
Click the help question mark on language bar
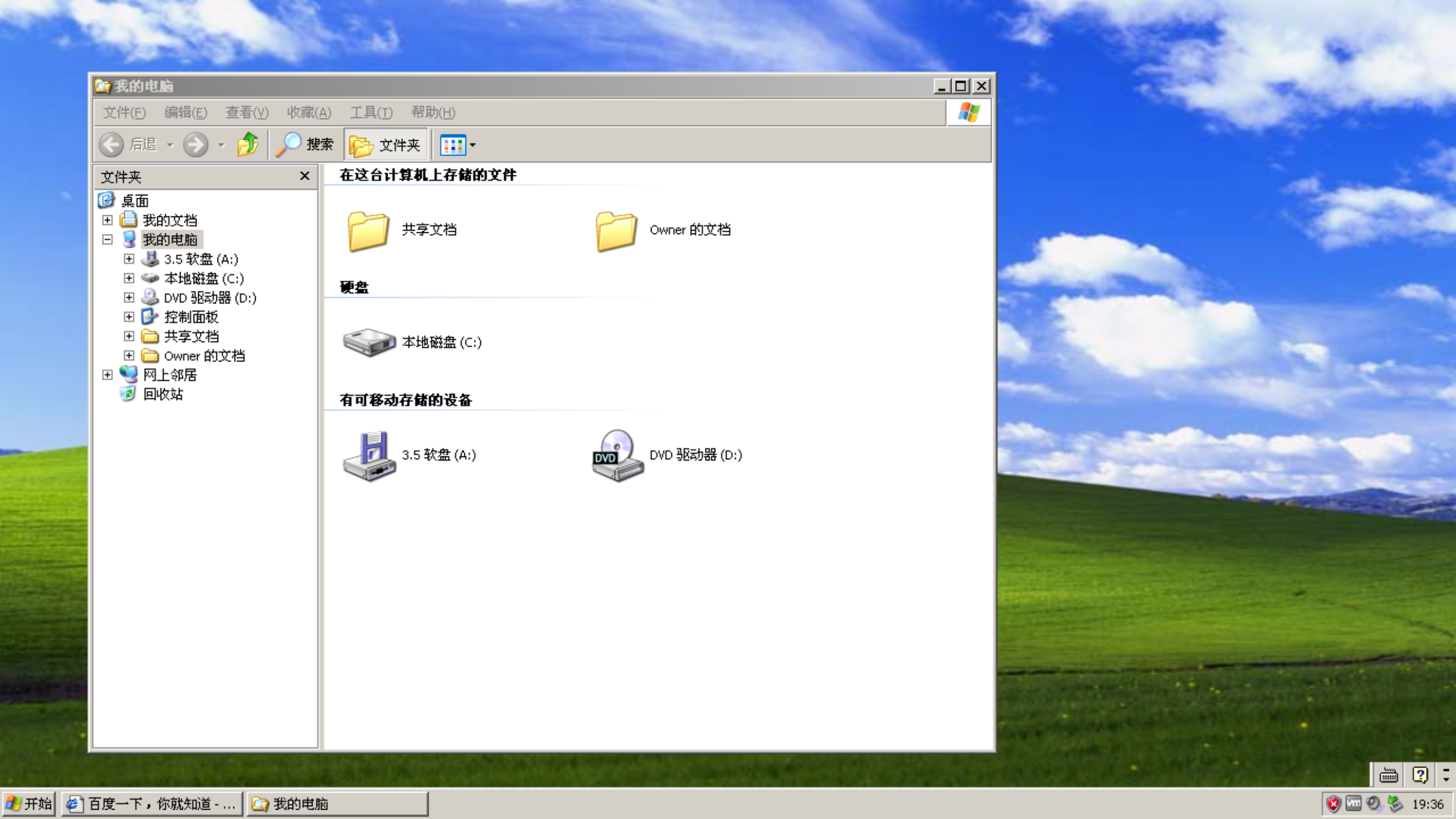1420,776
